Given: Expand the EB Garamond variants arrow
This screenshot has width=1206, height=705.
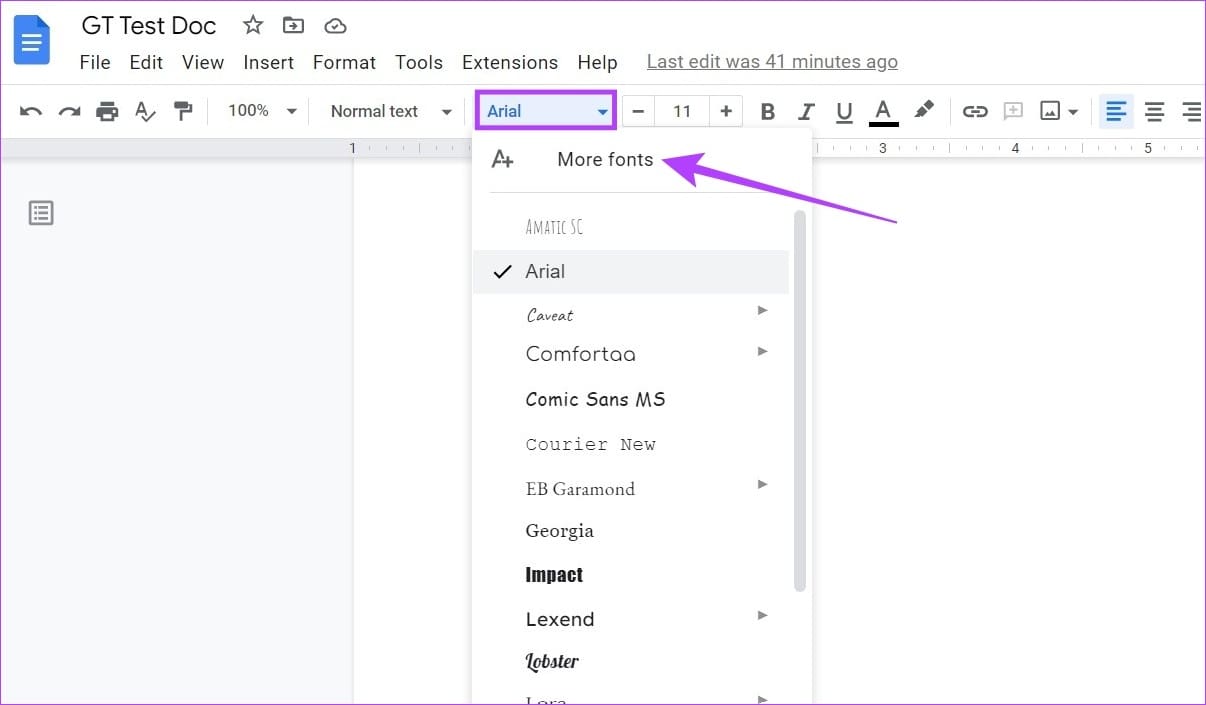Looking at the screenshot, I should point(763,484).
